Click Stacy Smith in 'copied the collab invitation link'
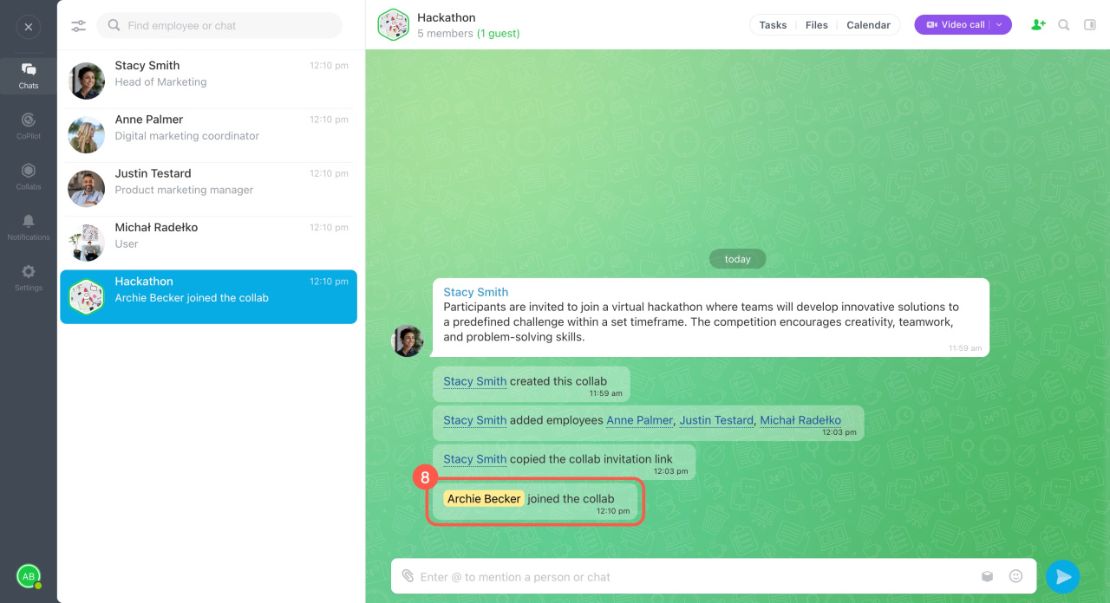This screenshot has height=603, width=1110. click(474, 459)
